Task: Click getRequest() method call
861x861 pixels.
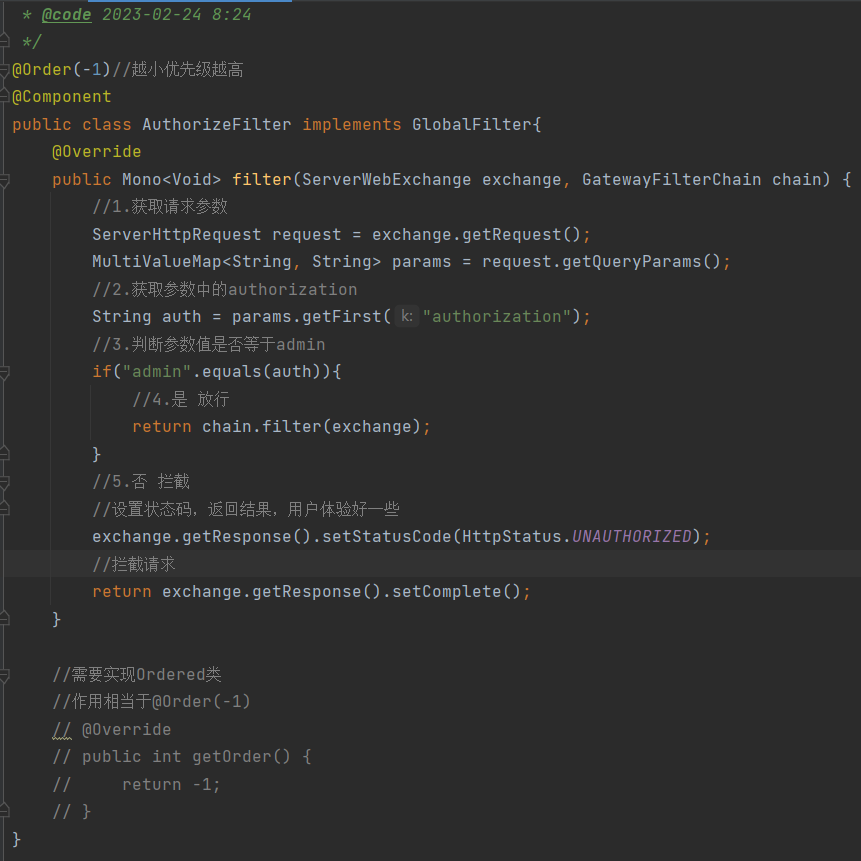Action: 521,235
